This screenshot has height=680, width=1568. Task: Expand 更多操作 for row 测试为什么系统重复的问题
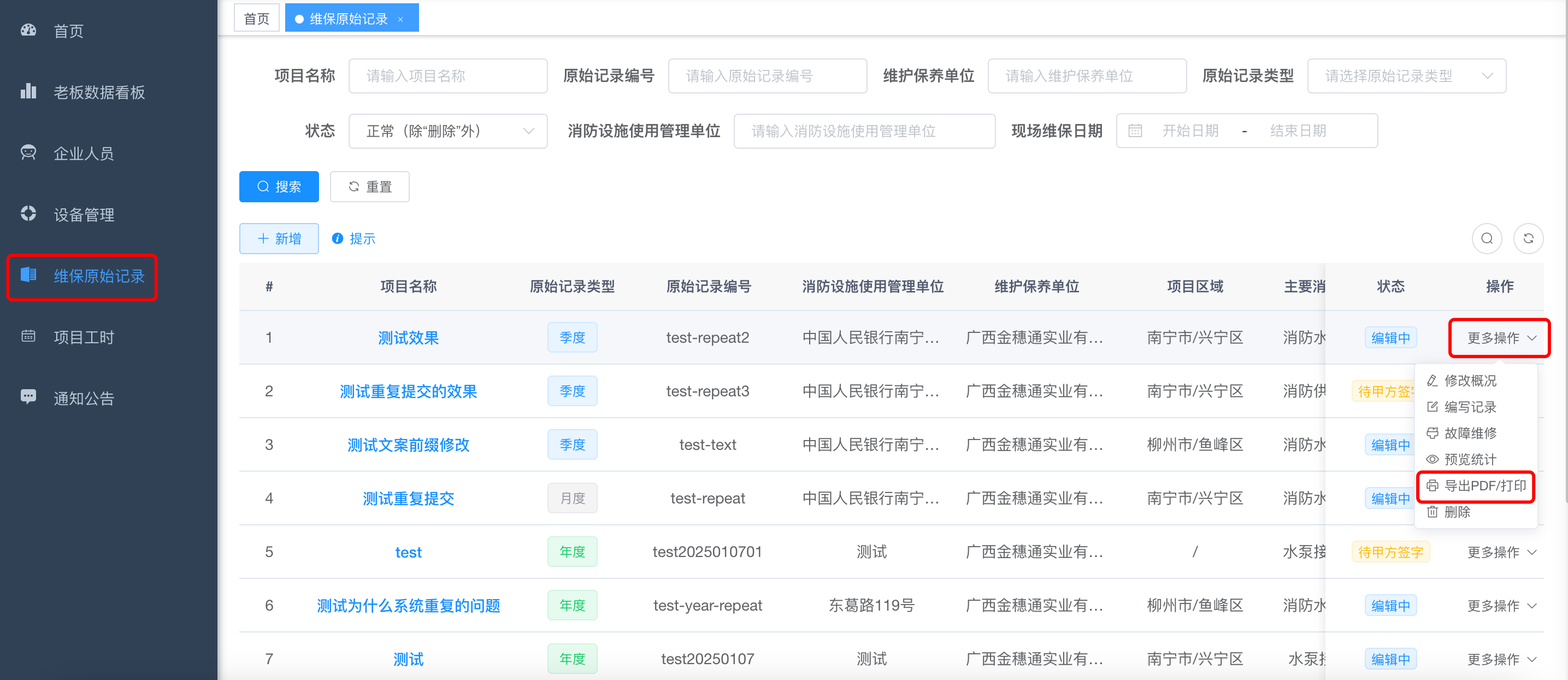(1501, 606)
